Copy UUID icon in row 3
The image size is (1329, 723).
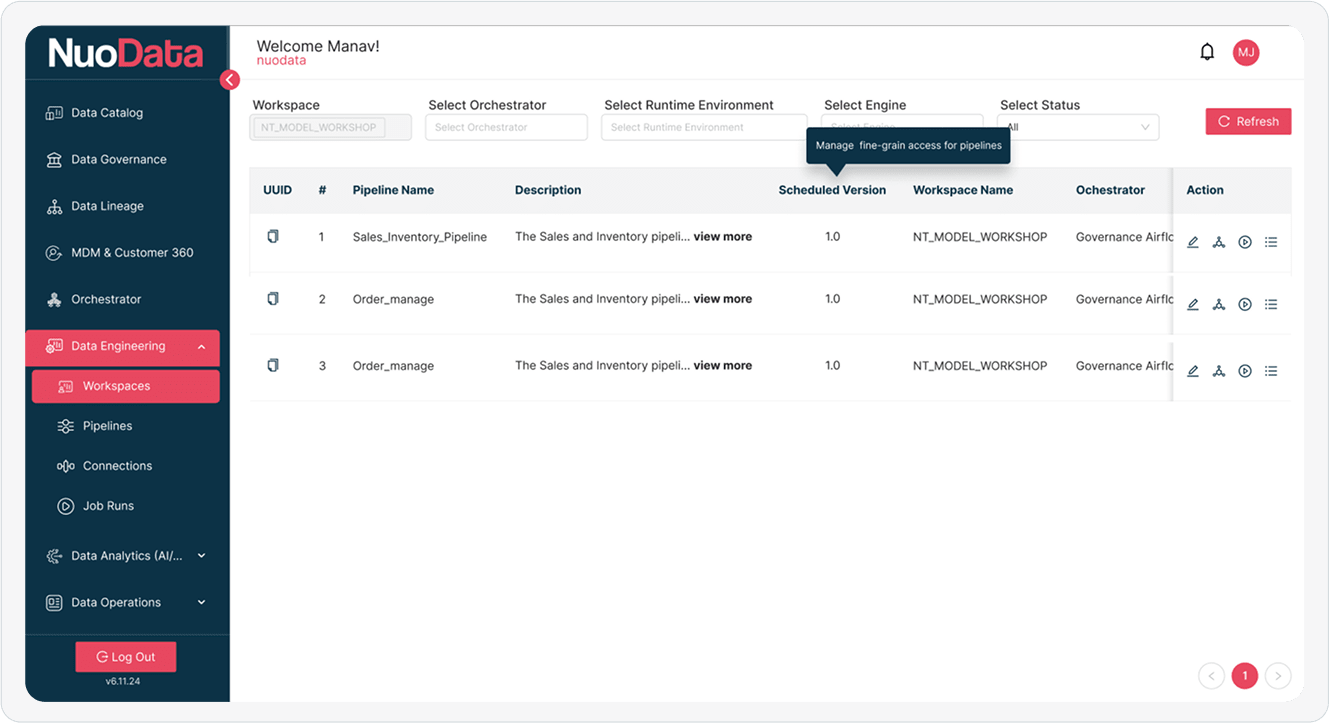(x=273, y=366)
